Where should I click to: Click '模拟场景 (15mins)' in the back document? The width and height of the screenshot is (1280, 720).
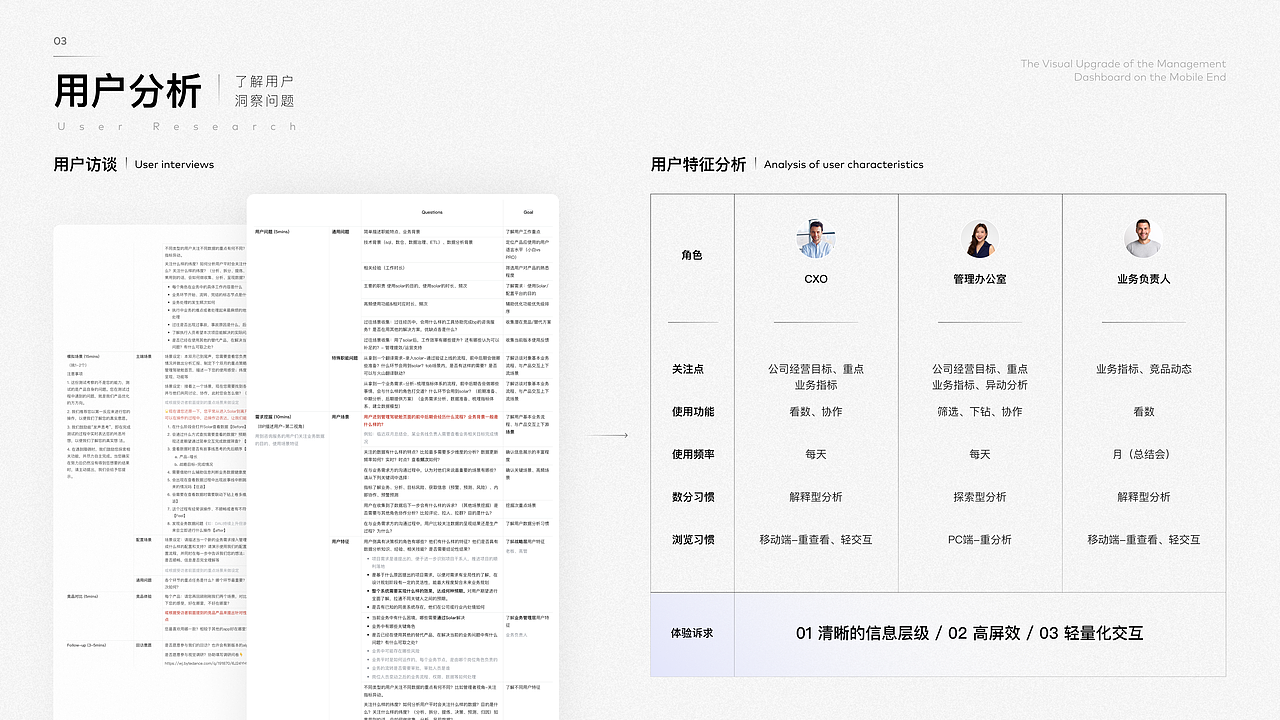83,356
